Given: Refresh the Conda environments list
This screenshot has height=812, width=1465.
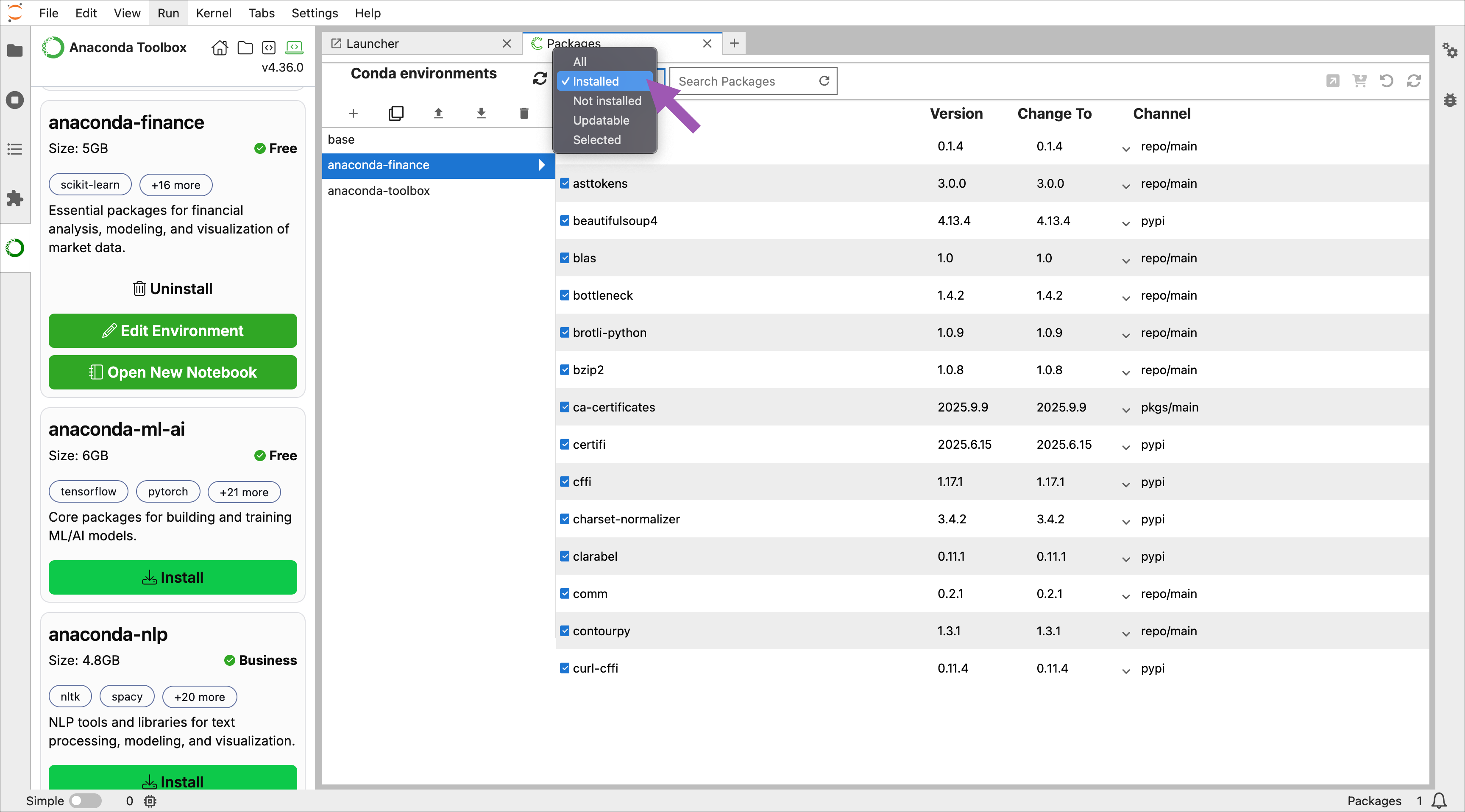Looking at the screenshot, I should pos(540,78).
